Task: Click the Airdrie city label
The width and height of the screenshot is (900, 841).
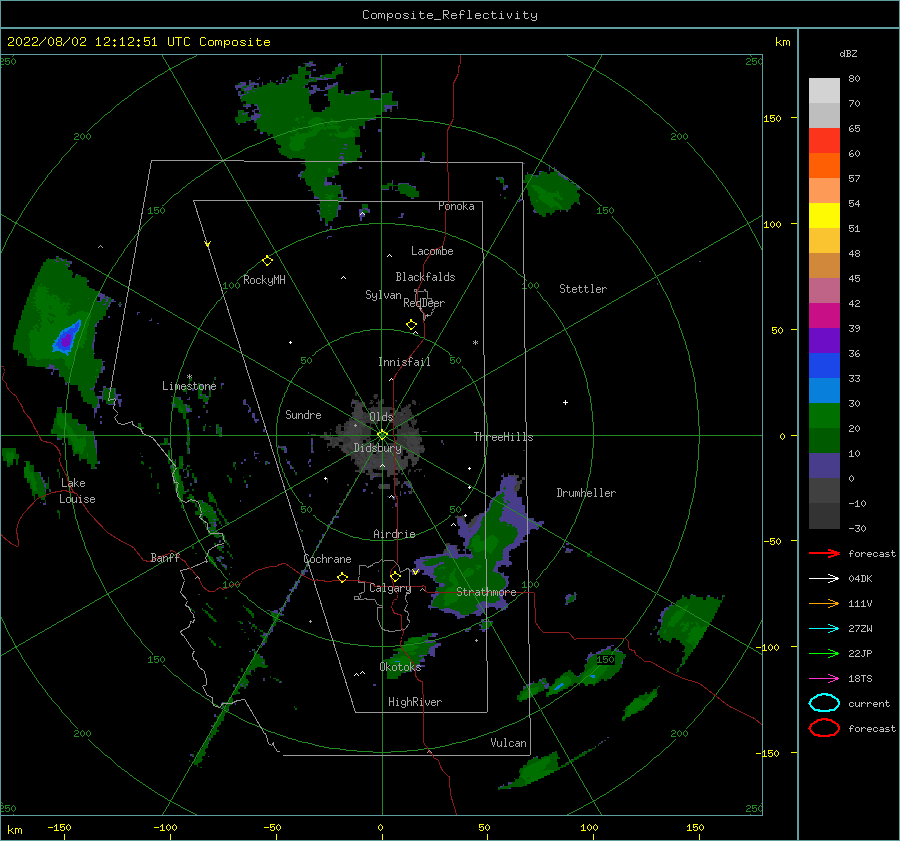Action: pyautogui.click(x=394, y=534)
